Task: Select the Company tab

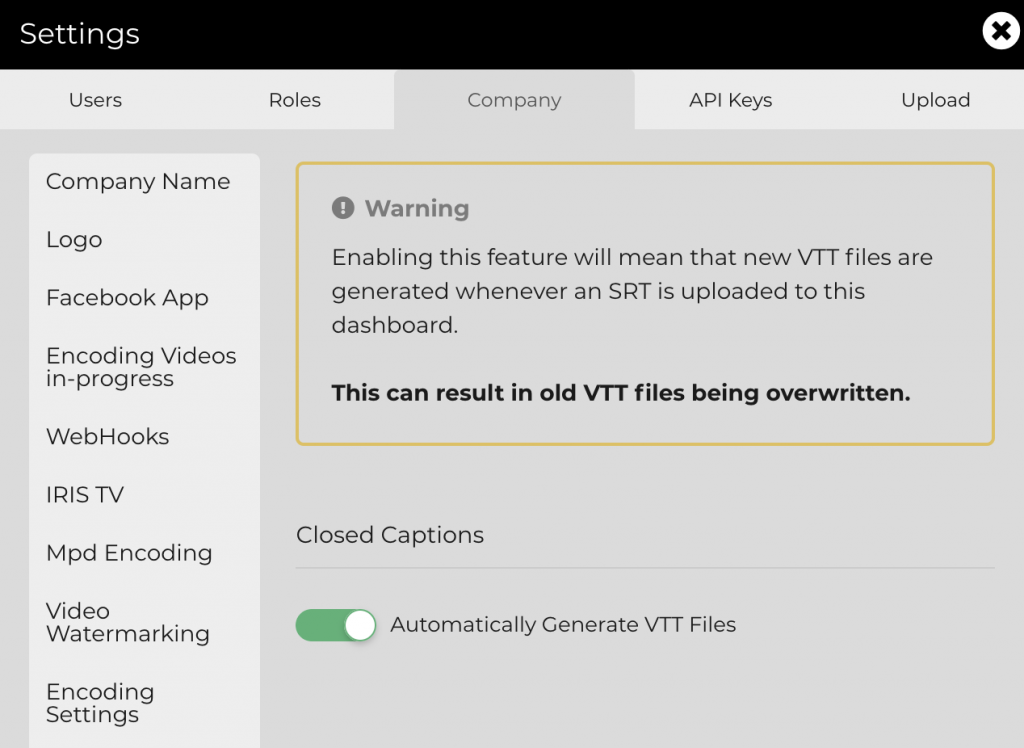Action: (514, 100)
